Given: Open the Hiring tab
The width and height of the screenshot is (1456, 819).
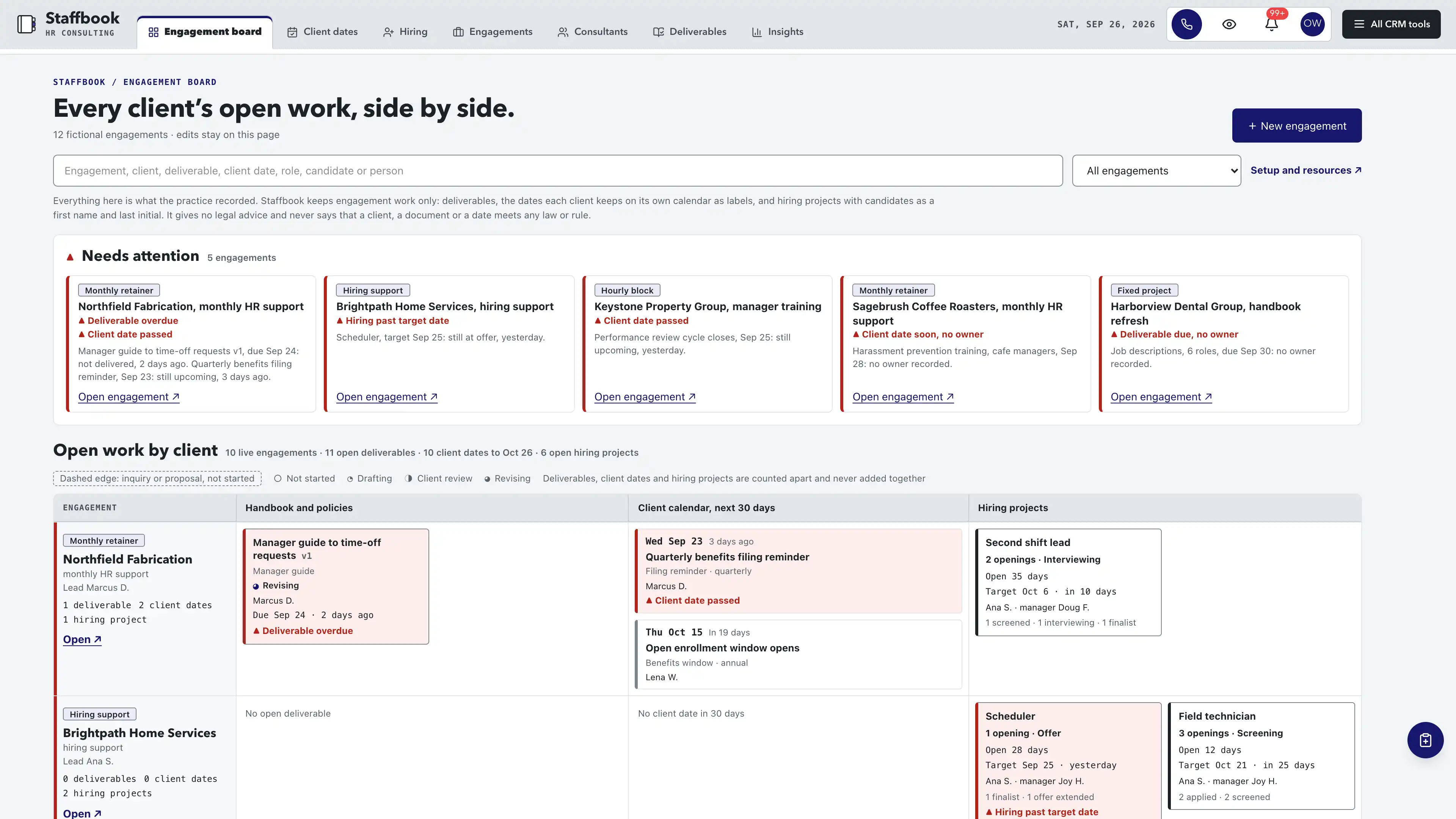Looking at the screenshot, I should (405, 31).
